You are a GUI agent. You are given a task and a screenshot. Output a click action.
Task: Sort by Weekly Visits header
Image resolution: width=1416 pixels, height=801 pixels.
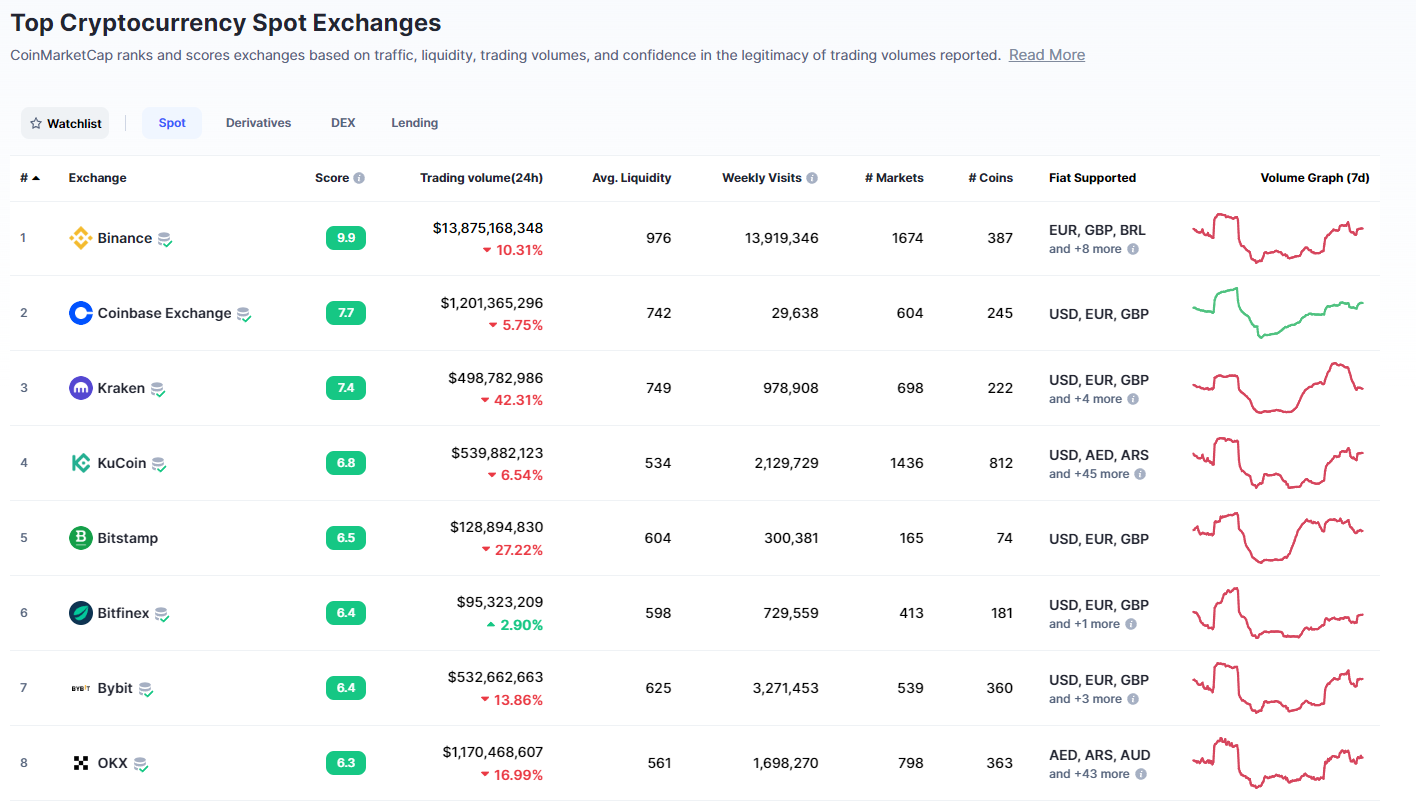762,178
